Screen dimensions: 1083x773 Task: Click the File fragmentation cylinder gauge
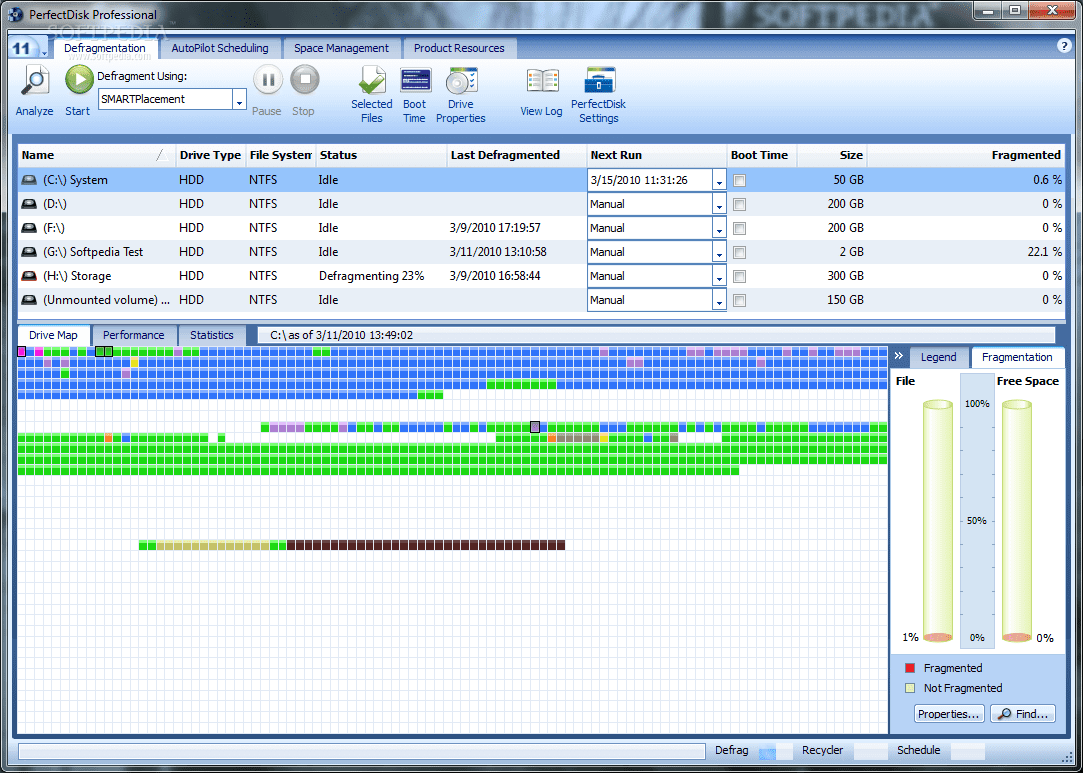(x=937, y=522)
